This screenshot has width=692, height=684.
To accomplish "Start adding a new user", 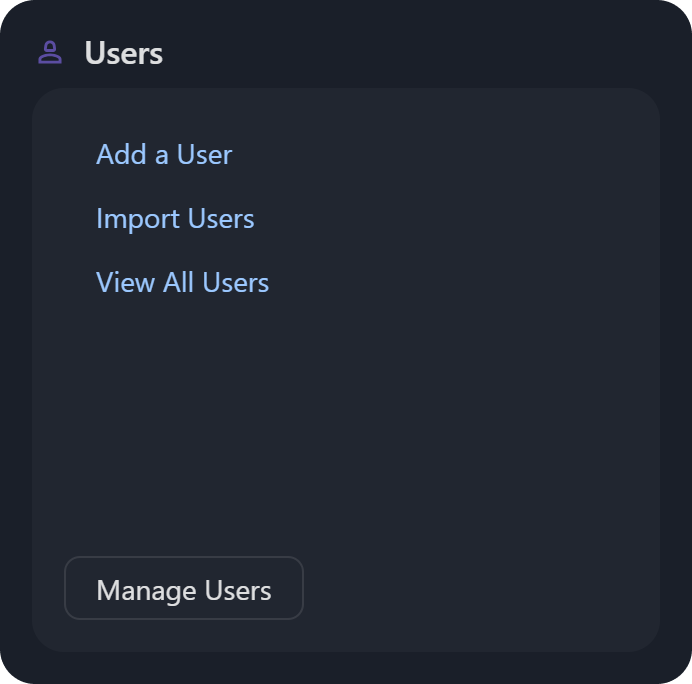I will coord(164,155).
